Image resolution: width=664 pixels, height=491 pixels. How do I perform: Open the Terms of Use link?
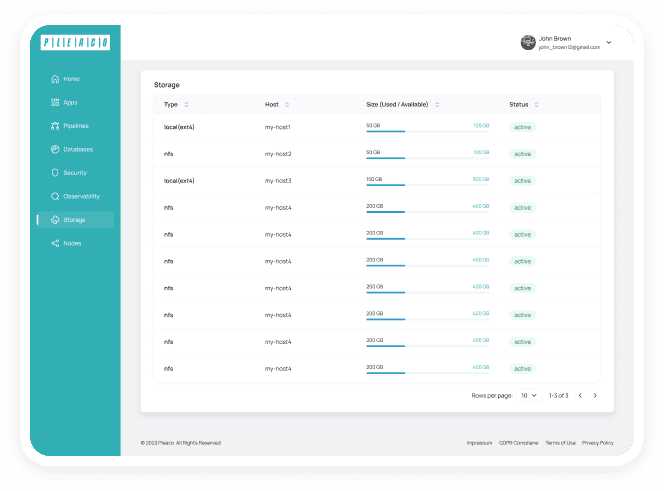[x=560, y=443]
